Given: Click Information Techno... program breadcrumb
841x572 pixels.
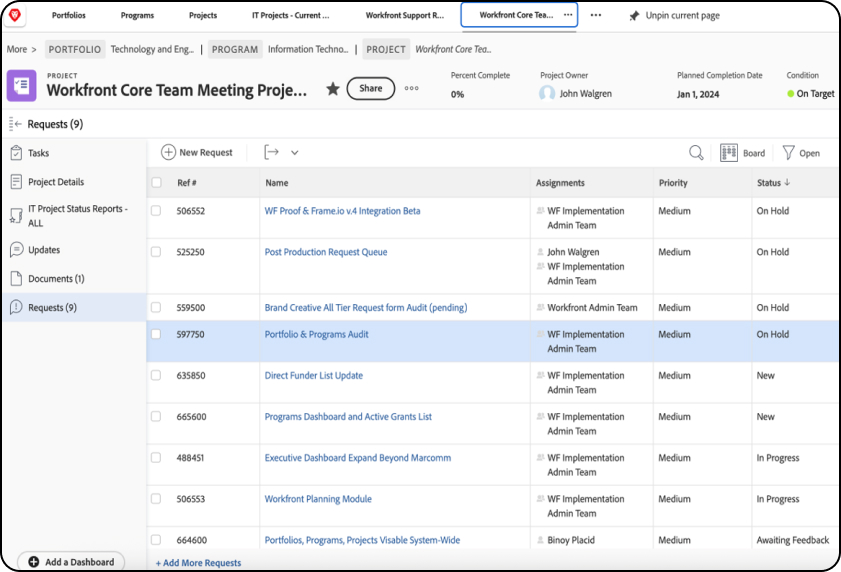Looking at the screenshot, I should tap(308, 49).
